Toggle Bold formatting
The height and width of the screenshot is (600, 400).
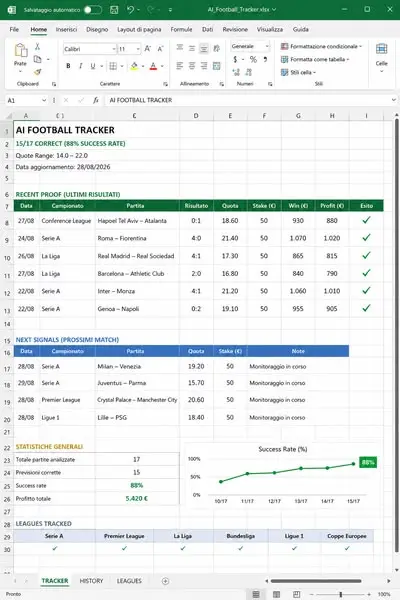[x=68, y=66]
